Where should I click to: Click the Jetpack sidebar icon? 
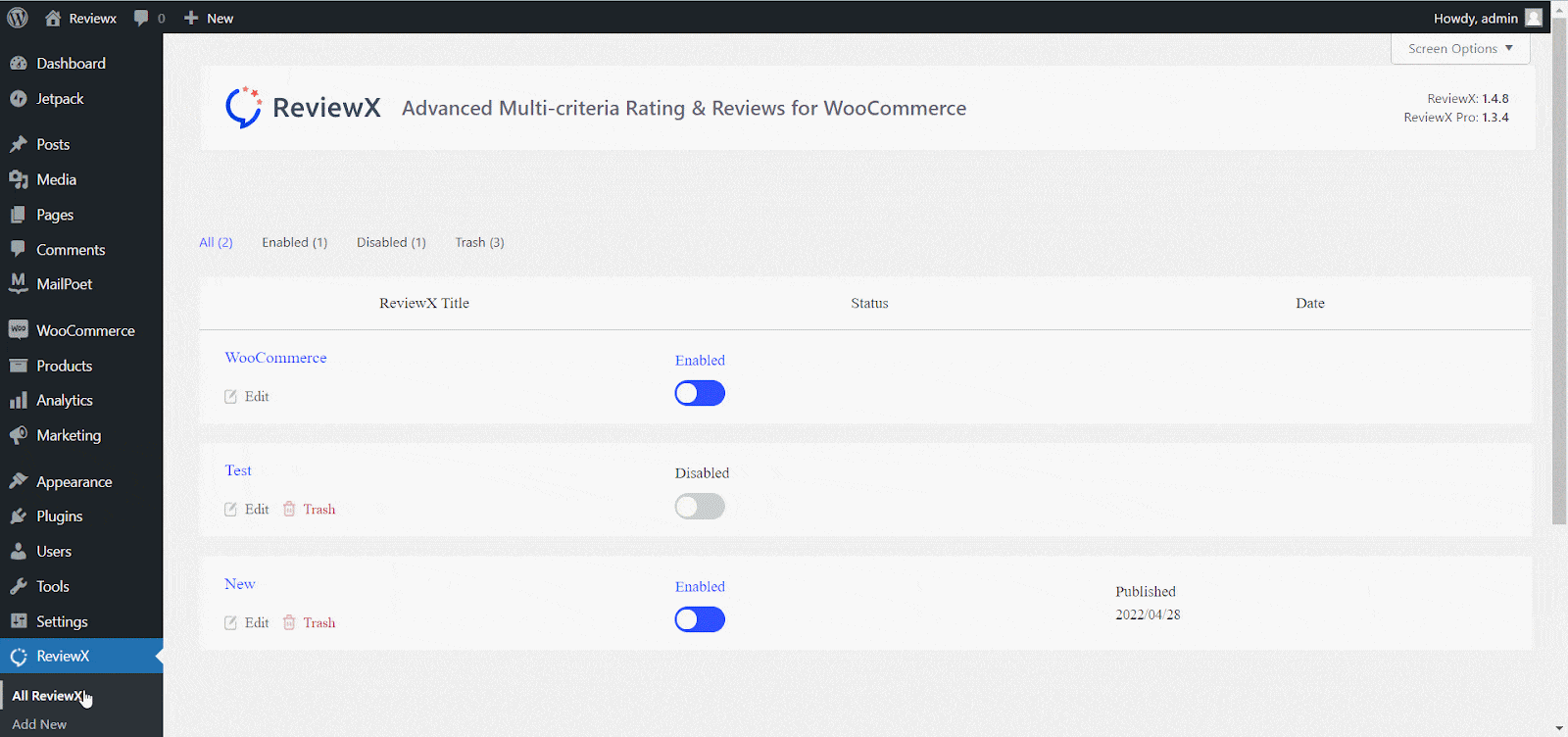pos(18,98)
